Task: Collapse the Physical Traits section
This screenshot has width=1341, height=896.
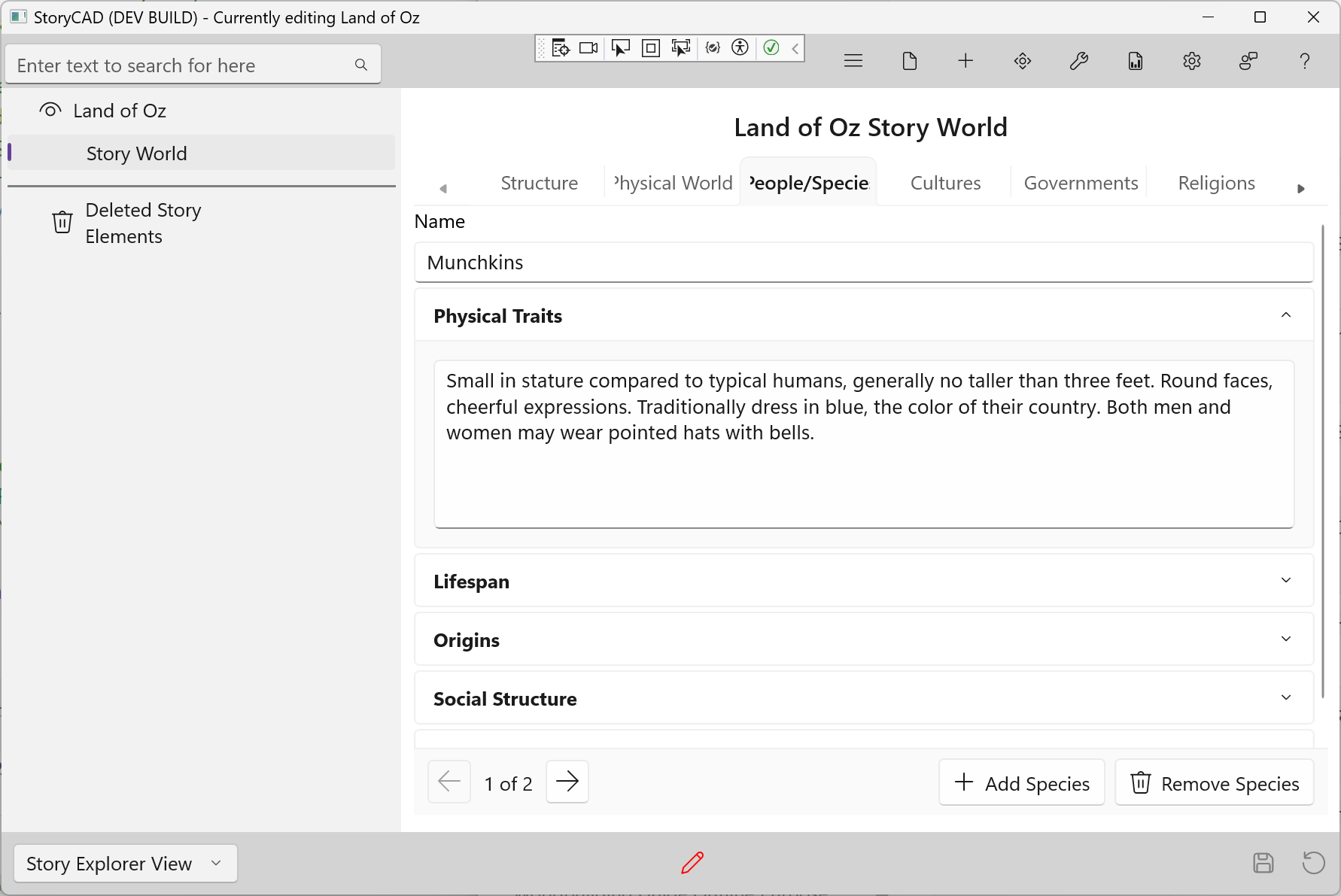Action: (x=1285, y=315)
